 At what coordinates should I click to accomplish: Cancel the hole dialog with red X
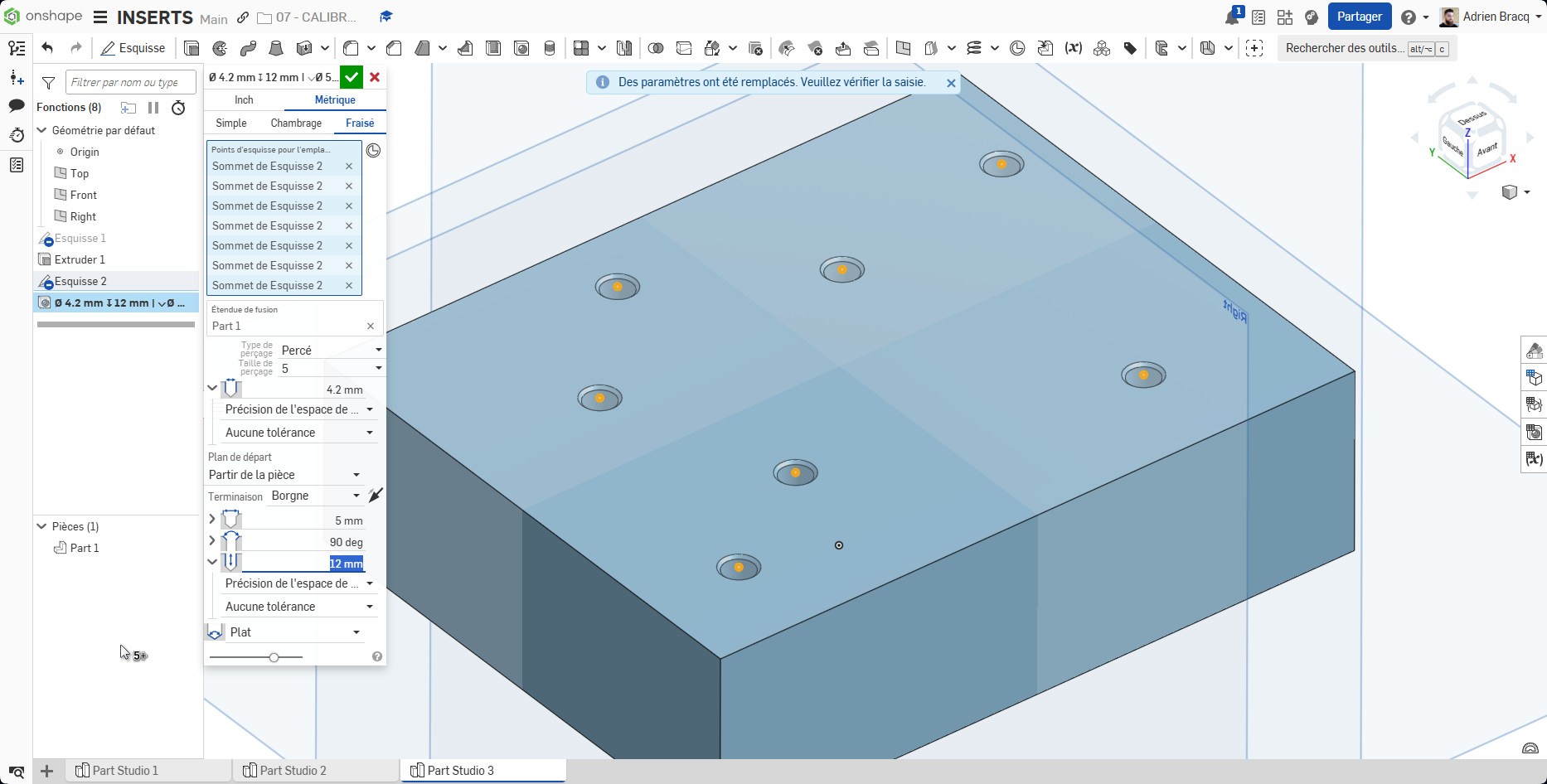[x=375, y=77]
